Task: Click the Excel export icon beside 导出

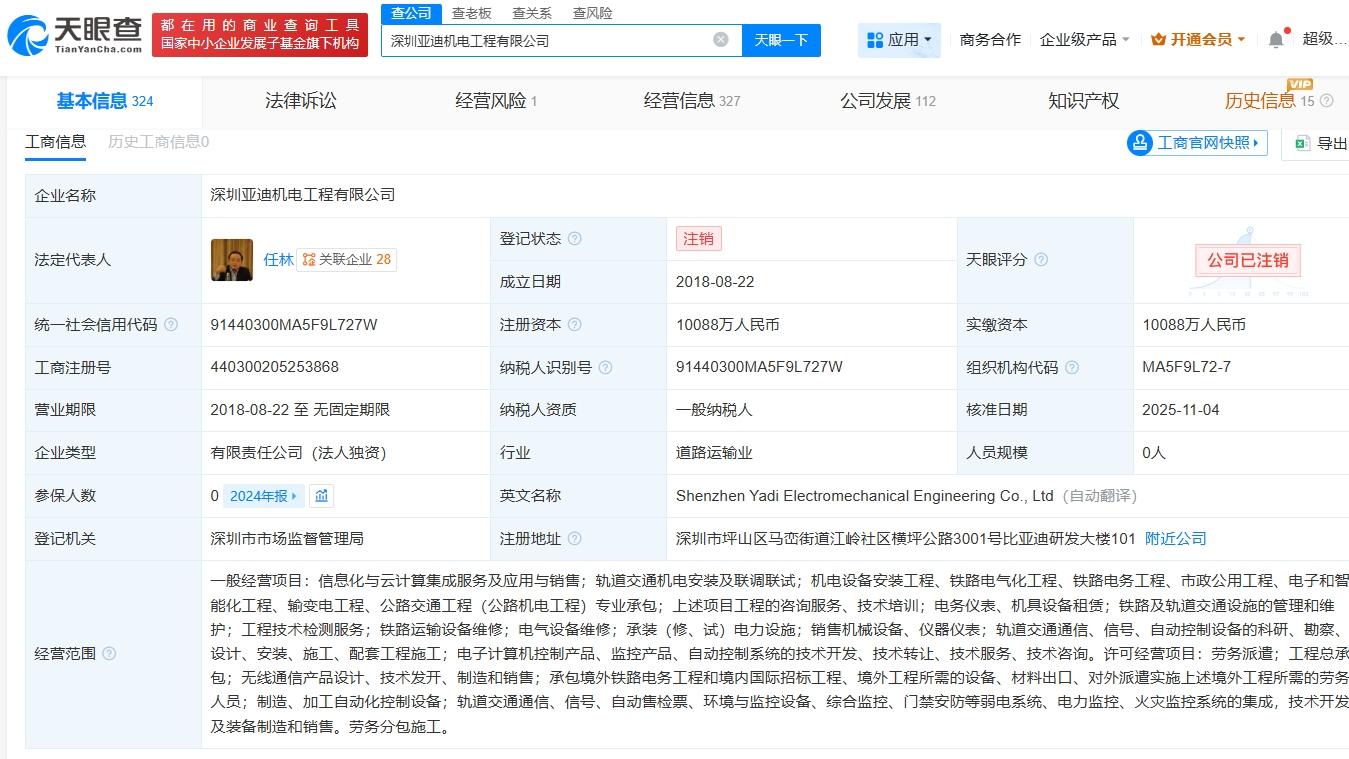Action: 1303,143
